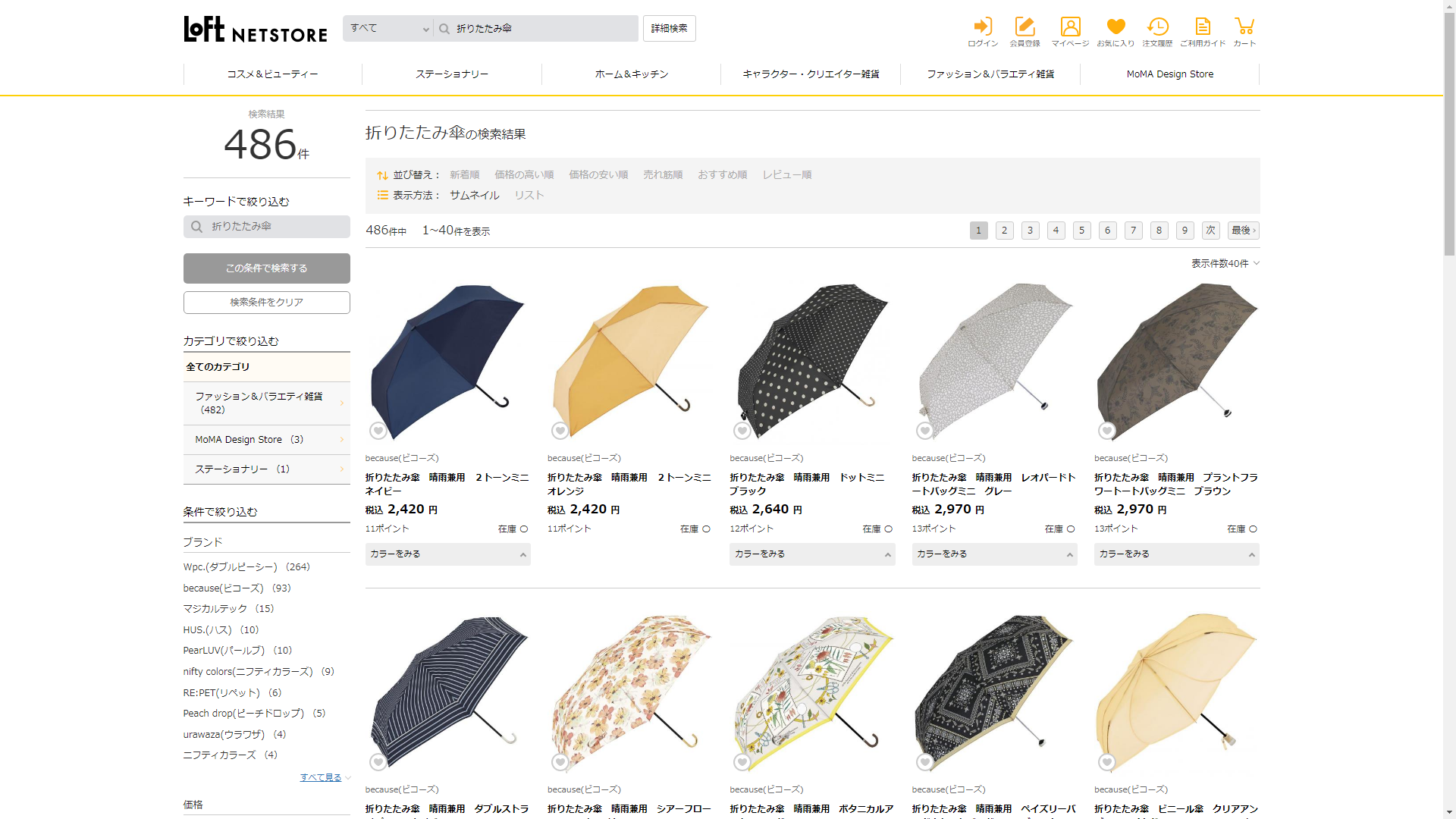Image resolution: width=1456 pixels, height=819 pixels.
Task: Favorite the orange 2-tone mini umbrella
Action: 560,431
